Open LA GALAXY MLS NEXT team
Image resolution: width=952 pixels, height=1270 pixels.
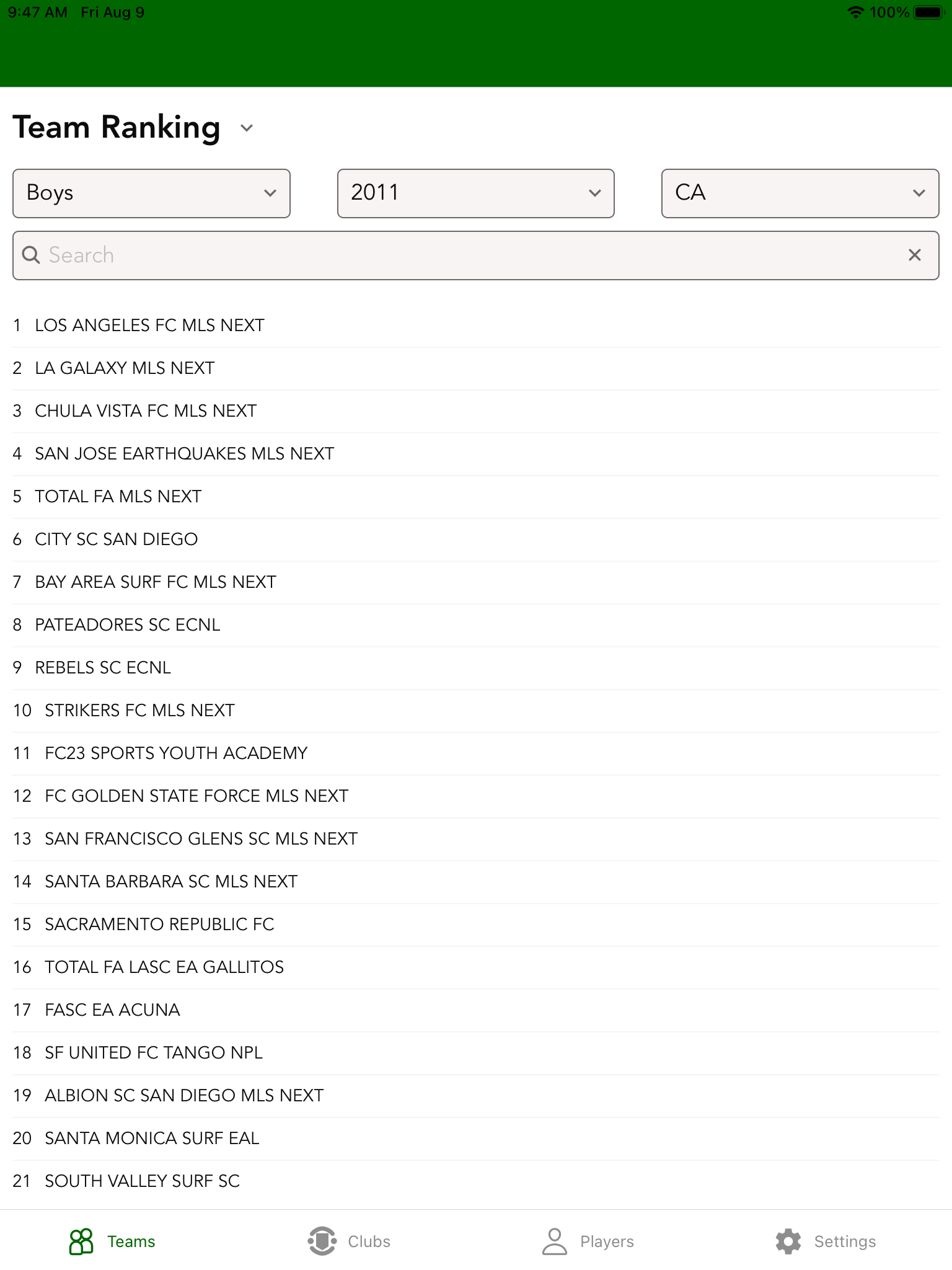125,368
